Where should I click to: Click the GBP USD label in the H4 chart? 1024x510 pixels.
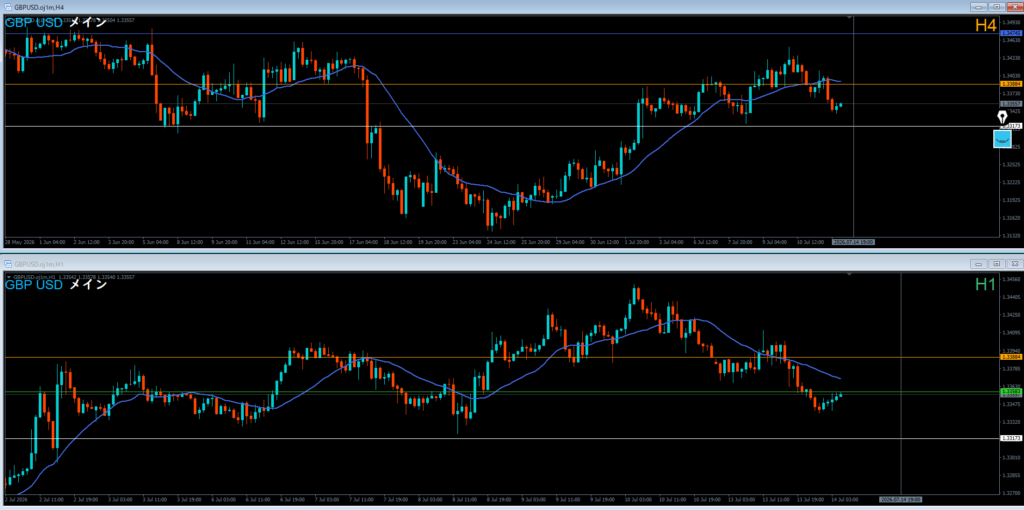(34, 23)
